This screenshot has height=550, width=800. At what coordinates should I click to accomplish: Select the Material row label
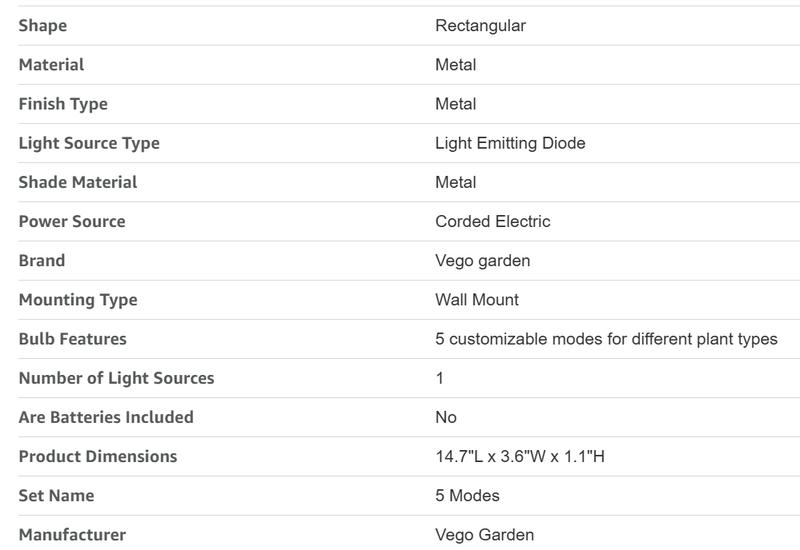pos(51,65)
